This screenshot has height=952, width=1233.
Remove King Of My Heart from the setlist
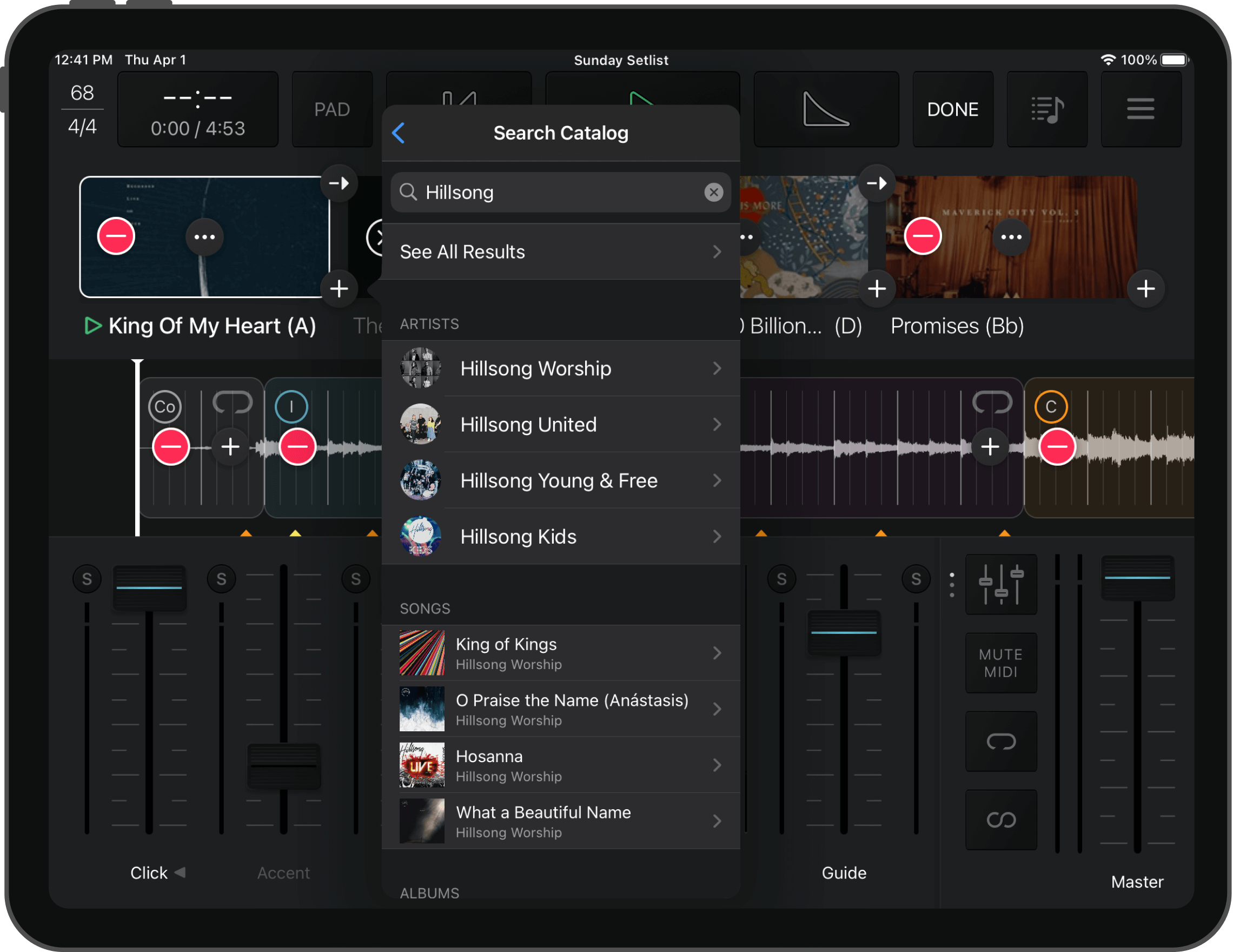tap(115, 236)
